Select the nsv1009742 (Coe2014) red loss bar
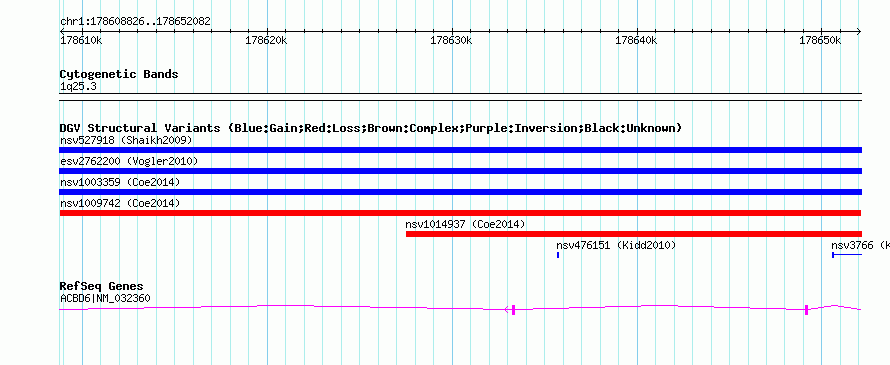The width and height of the screenshot is (890, 365). 460,213
